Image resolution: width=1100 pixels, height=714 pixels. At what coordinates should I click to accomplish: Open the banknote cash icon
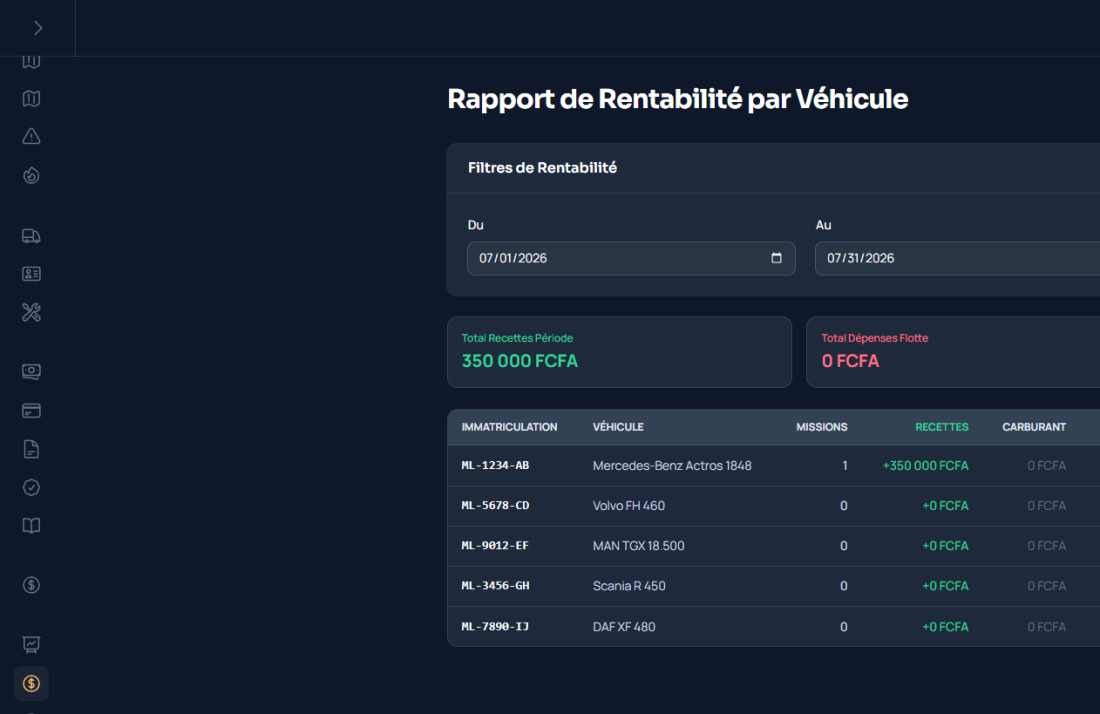tap(31, 372)
